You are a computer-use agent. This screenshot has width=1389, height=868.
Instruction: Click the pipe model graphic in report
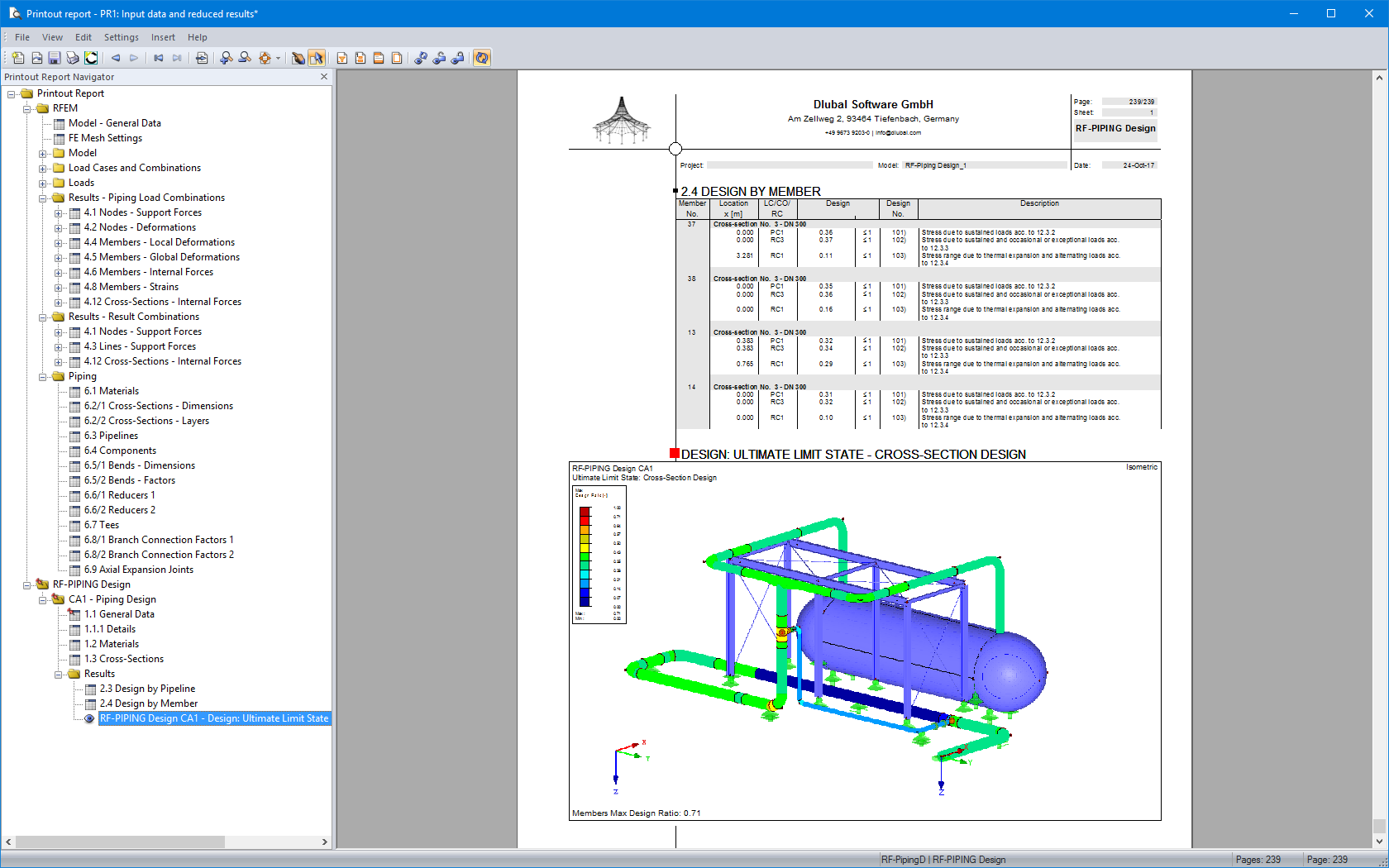835,641
